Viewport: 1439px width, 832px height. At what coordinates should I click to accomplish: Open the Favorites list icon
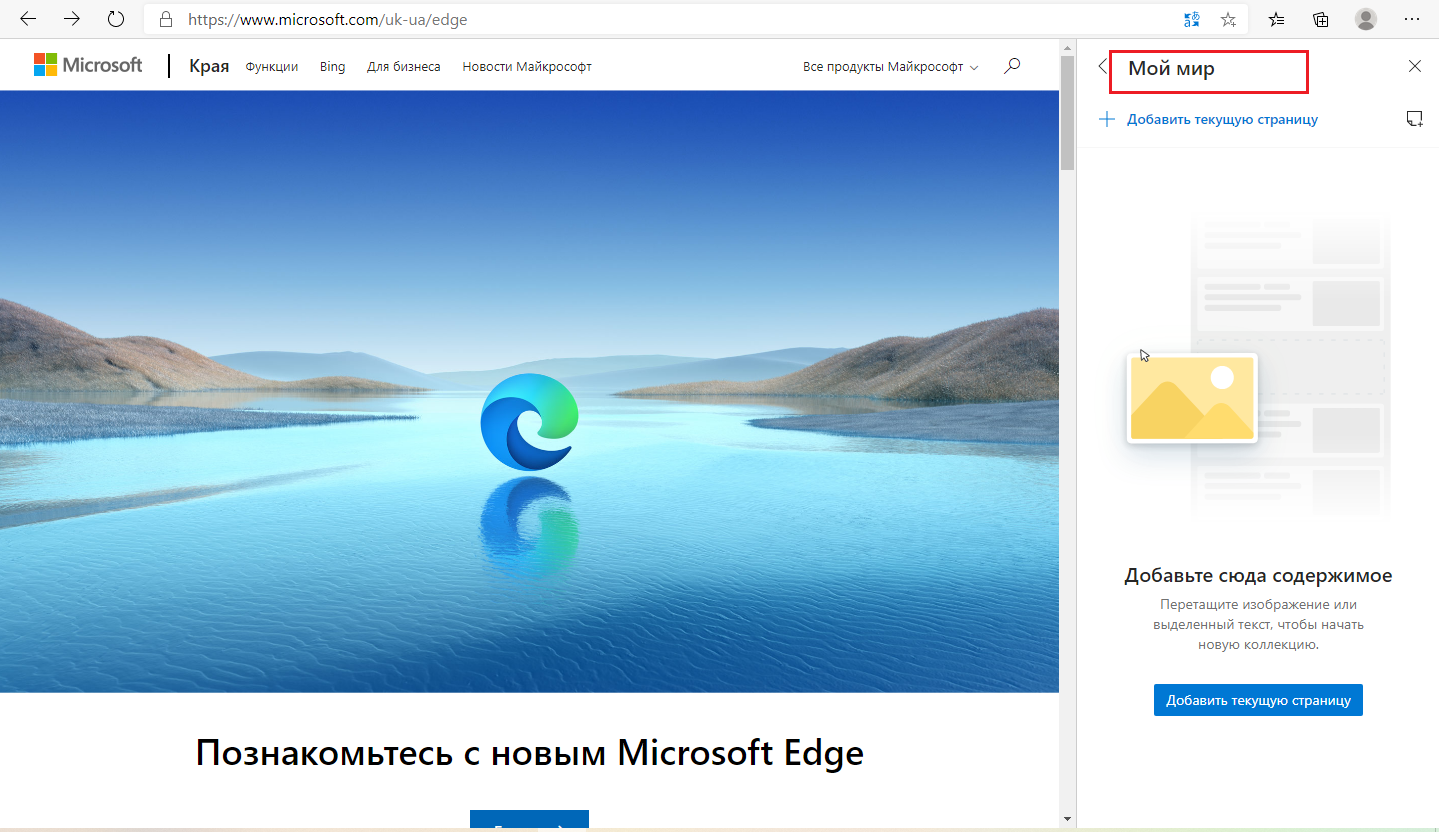(1277, 19)
